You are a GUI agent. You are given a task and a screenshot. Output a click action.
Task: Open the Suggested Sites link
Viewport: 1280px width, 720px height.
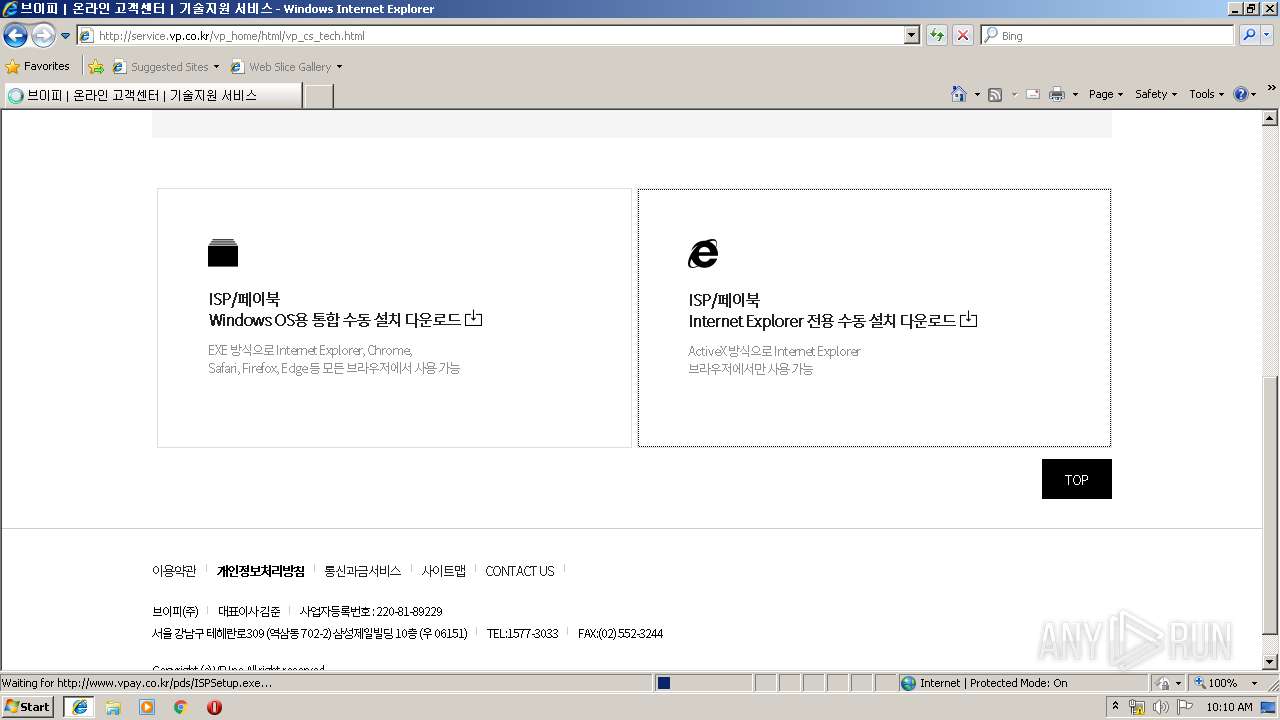(165, 67)
